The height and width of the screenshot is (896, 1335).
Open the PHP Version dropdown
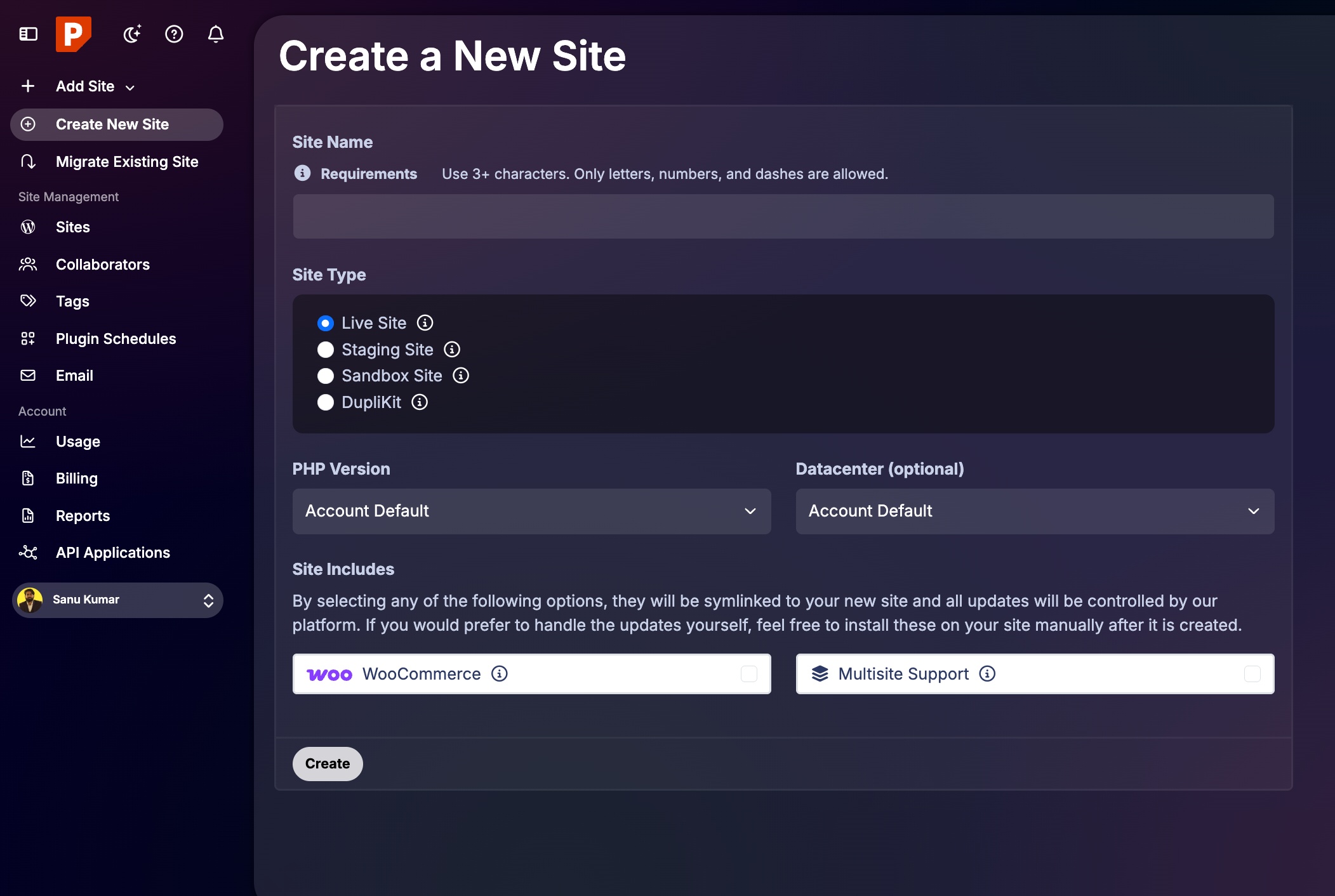point(531,511)
